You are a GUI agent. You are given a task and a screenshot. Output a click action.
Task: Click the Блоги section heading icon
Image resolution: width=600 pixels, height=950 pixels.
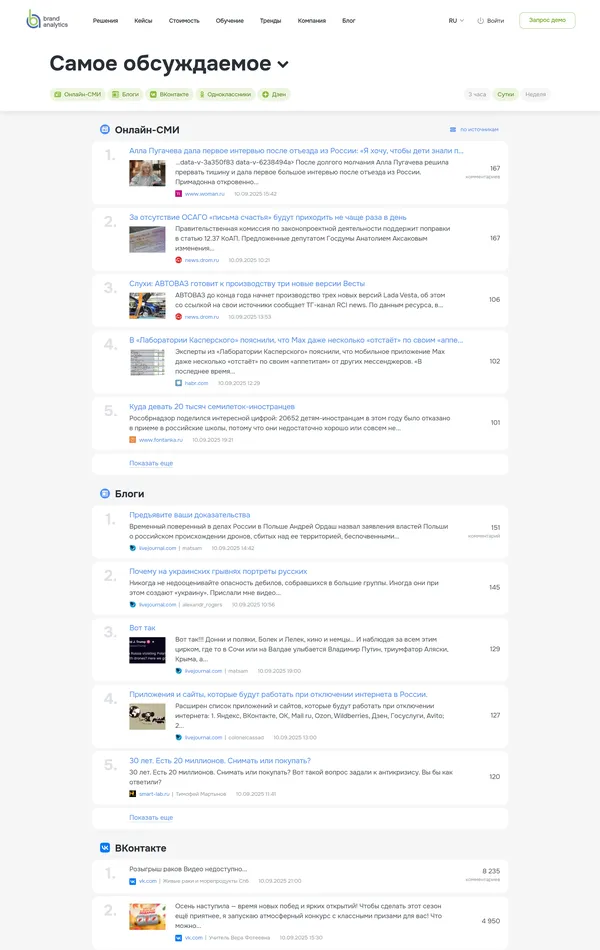click(105, 493)
